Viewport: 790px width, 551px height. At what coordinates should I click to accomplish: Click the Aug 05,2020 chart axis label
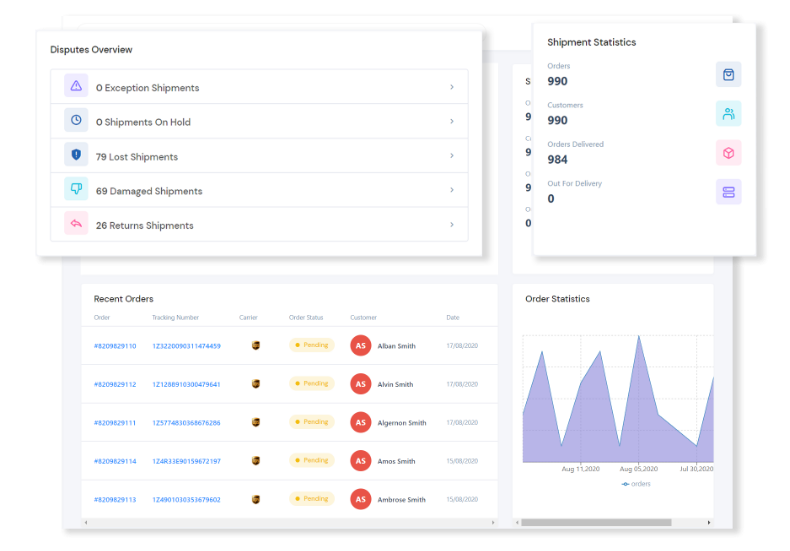tap(638, 469)
